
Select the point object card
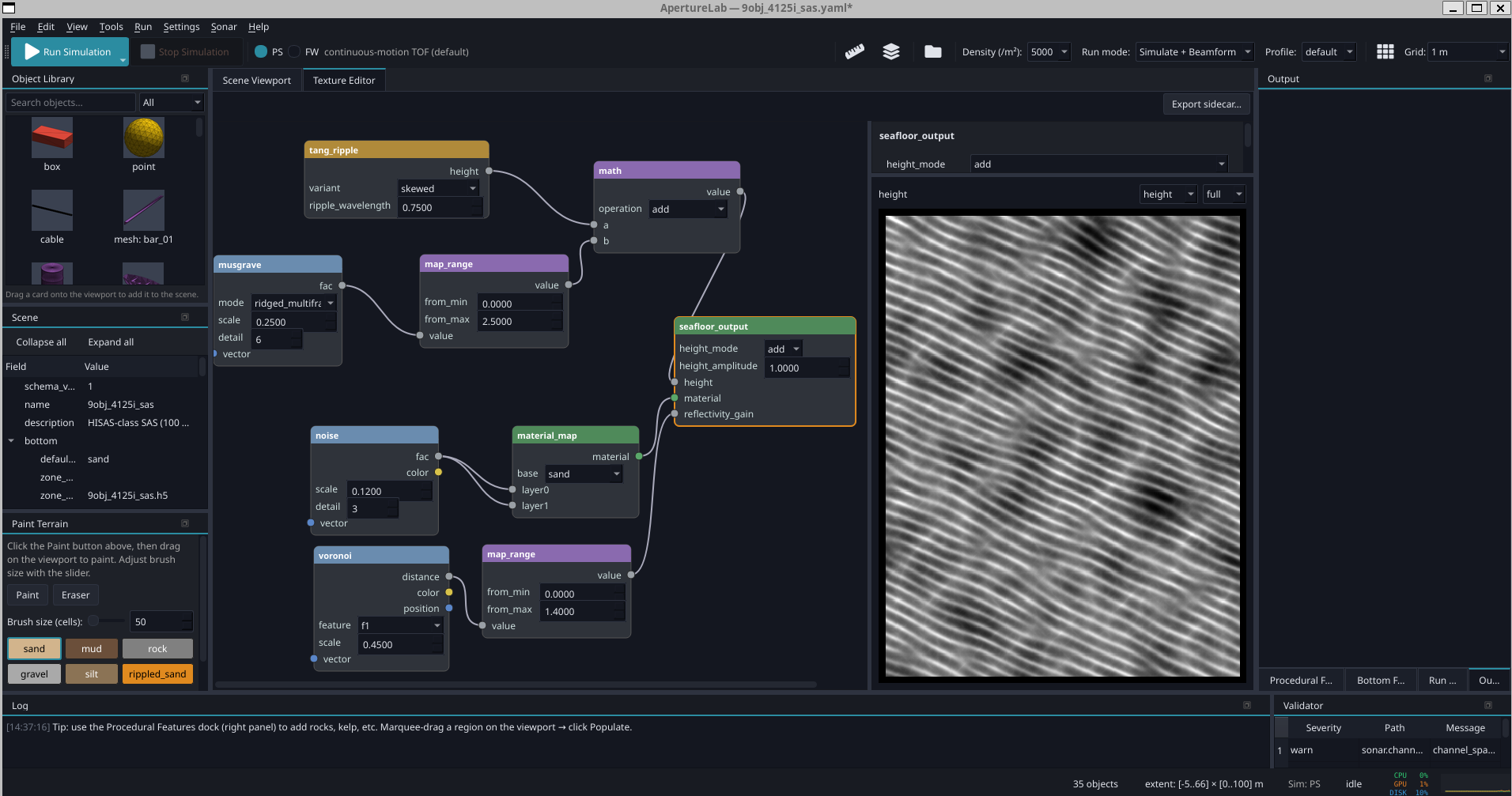pyautogui.click(x=144, y=145)
